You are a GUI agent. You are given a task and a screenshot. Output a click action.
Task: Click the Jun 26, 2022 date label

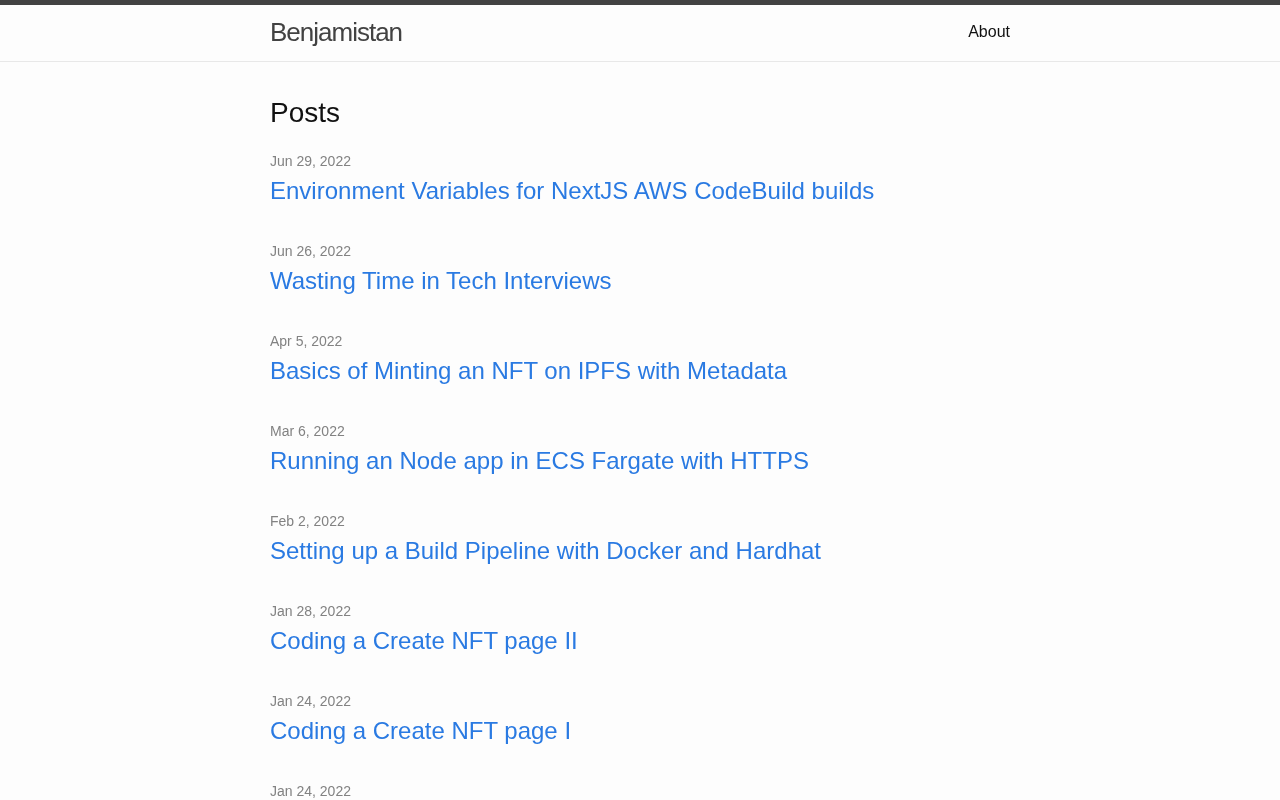click(310, 251)
